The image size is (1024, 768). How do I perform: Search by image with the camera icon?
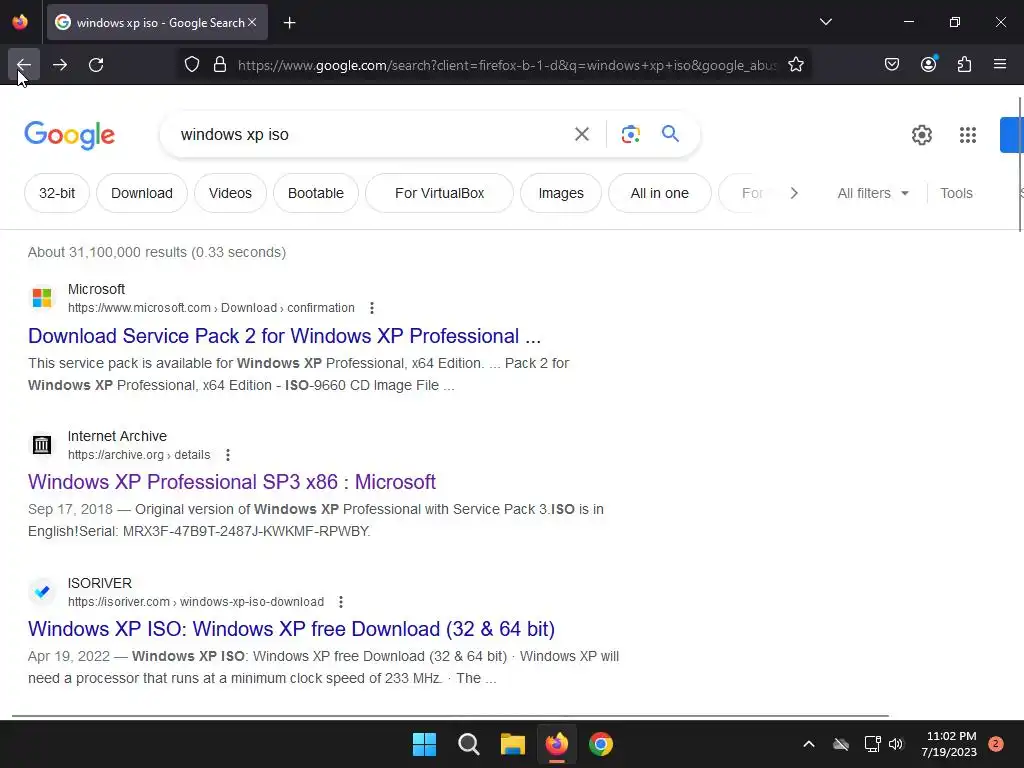point(631,135)
